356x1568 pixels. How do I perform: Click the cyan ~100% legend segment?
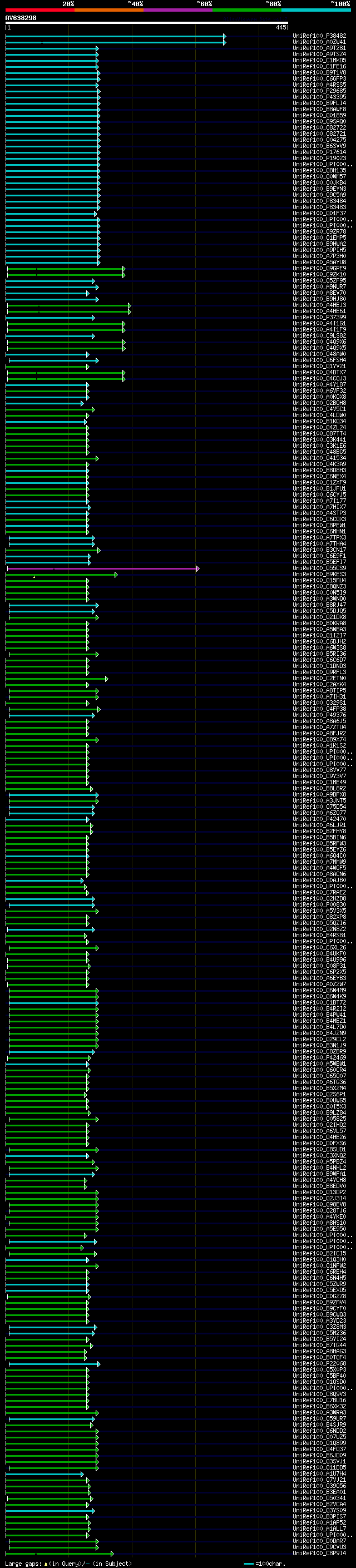click(x=316, y=10)
